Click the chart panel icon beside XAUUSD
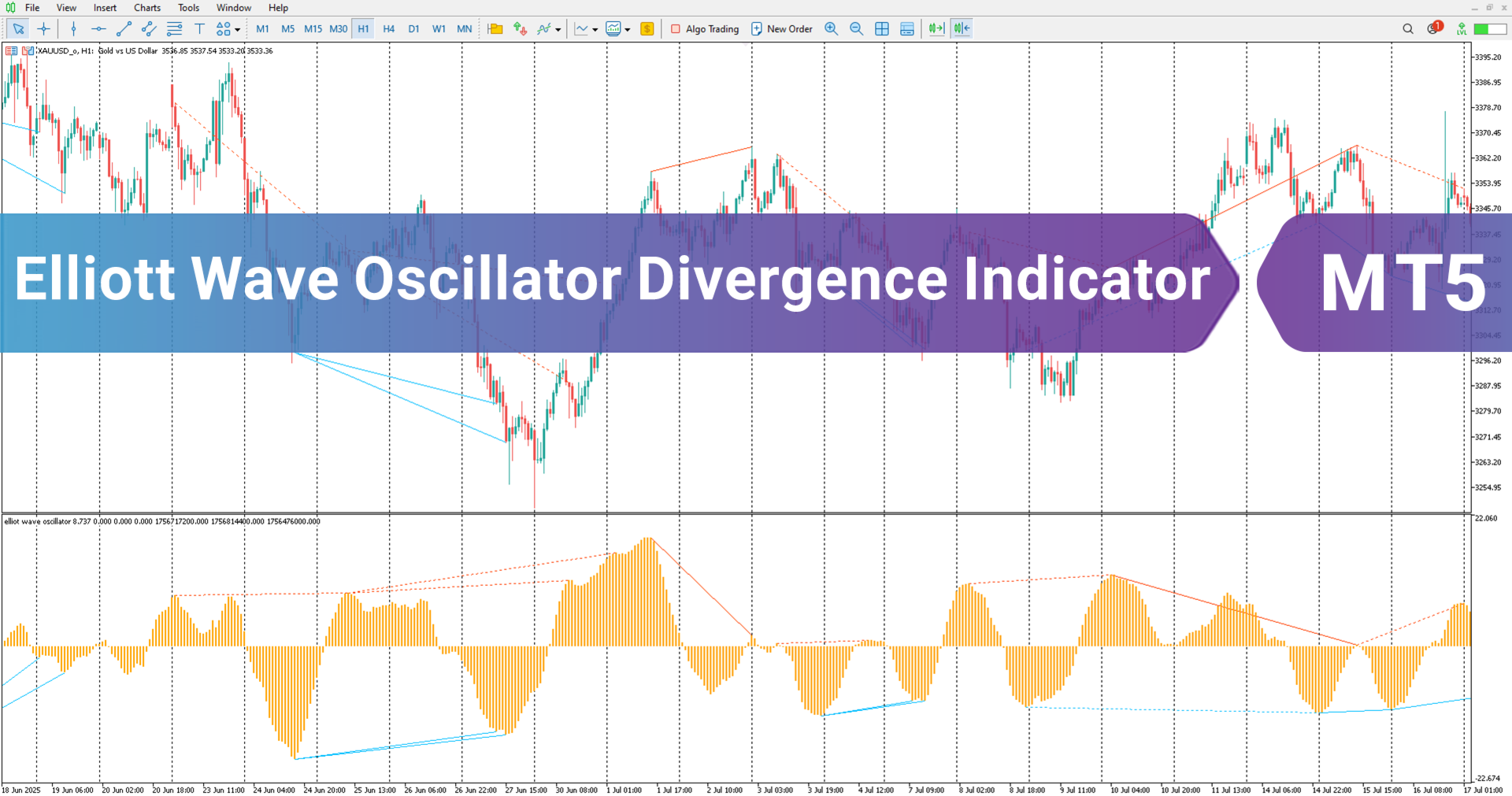The height and width of the screenshot is (796, 1512). click(x=28, y=50)
